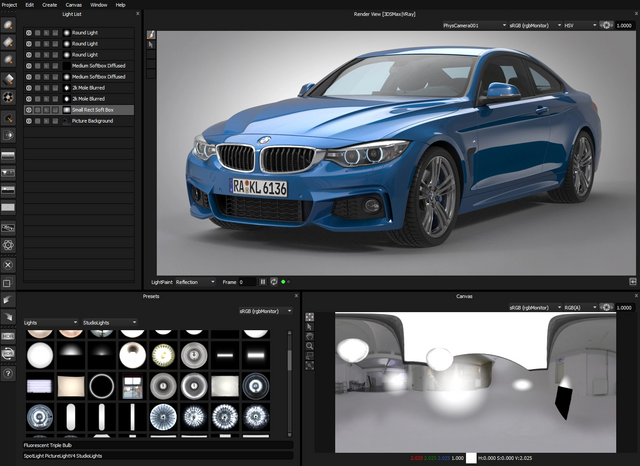Open the Edit menu

click(29, 5)
